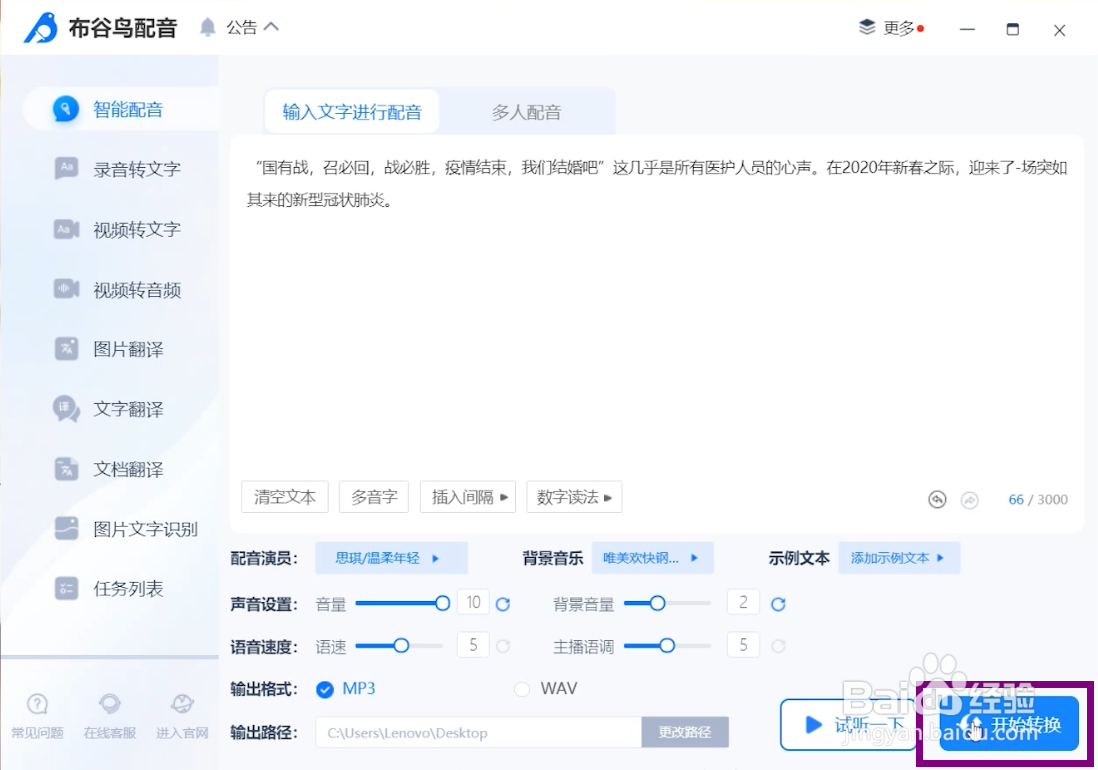The image size is (1098, 770).
Task: Open 图片文字识别 in the sidebar
Action: (145, 529)
